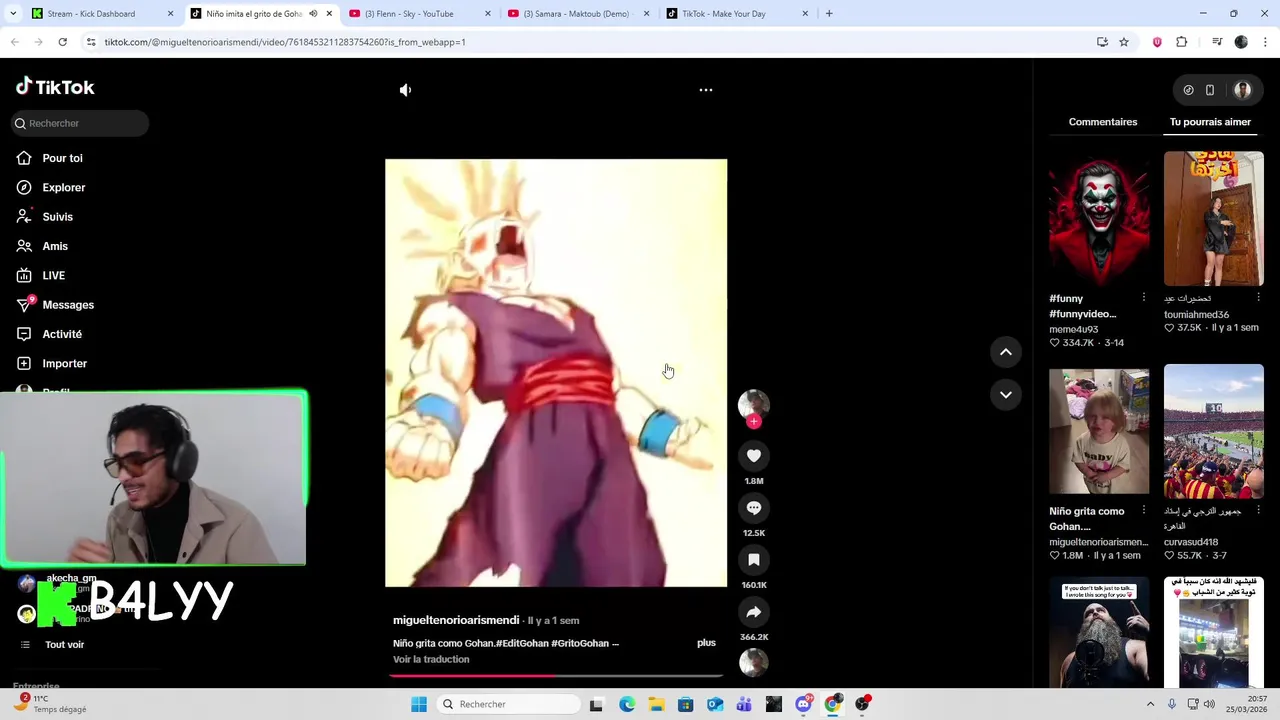Viewport: 1280px width, 720px height.
Task: Open options for the toumiahmed36 card
Action: pos(1258,298)
